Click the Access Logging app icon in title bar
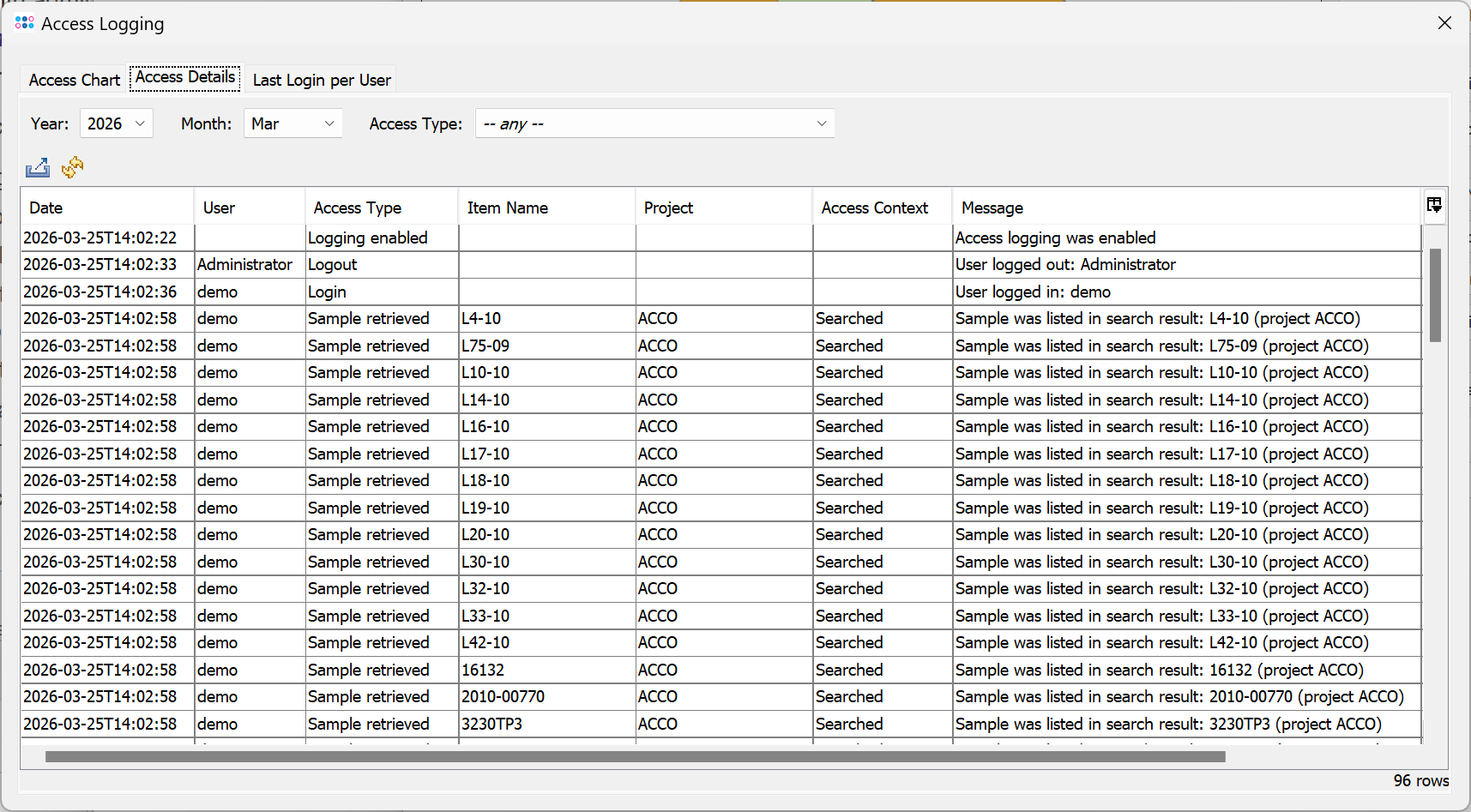1471x812 pixels. click(x=24, y=23)
